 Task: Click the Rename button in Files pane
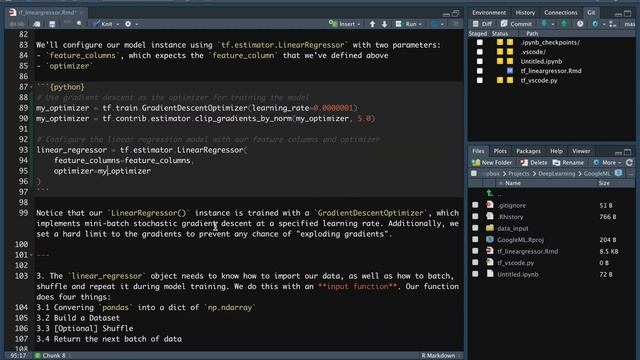tap(568, 162)
